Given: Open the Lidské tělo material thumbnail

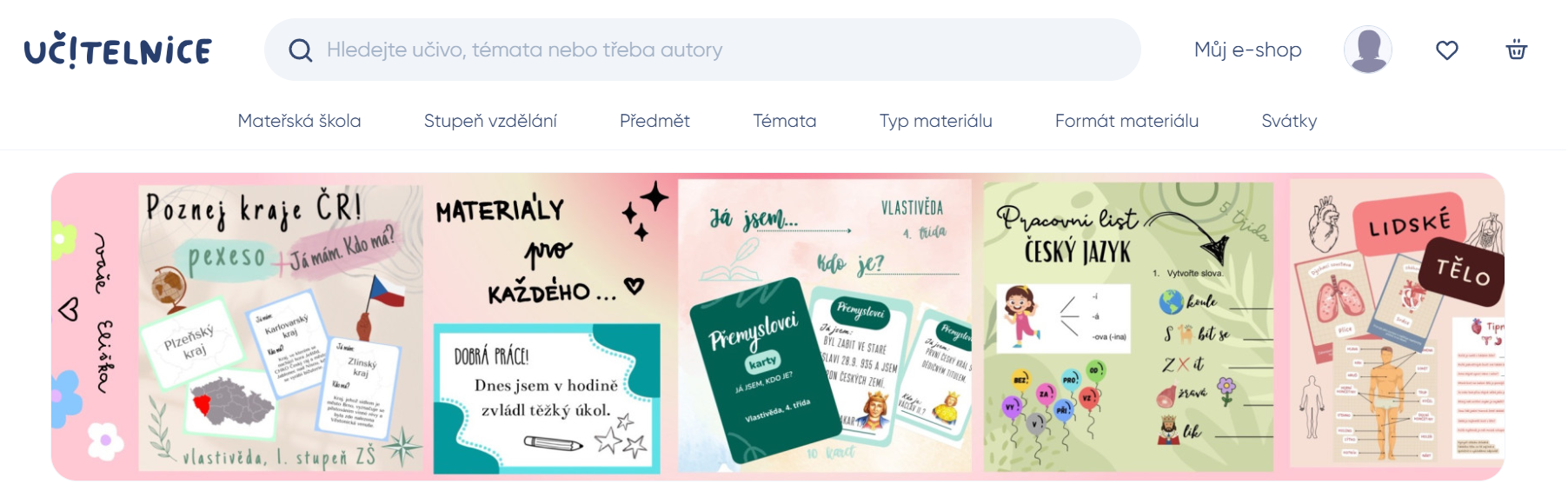Looking at the screenshot, I should point(1396,324).
